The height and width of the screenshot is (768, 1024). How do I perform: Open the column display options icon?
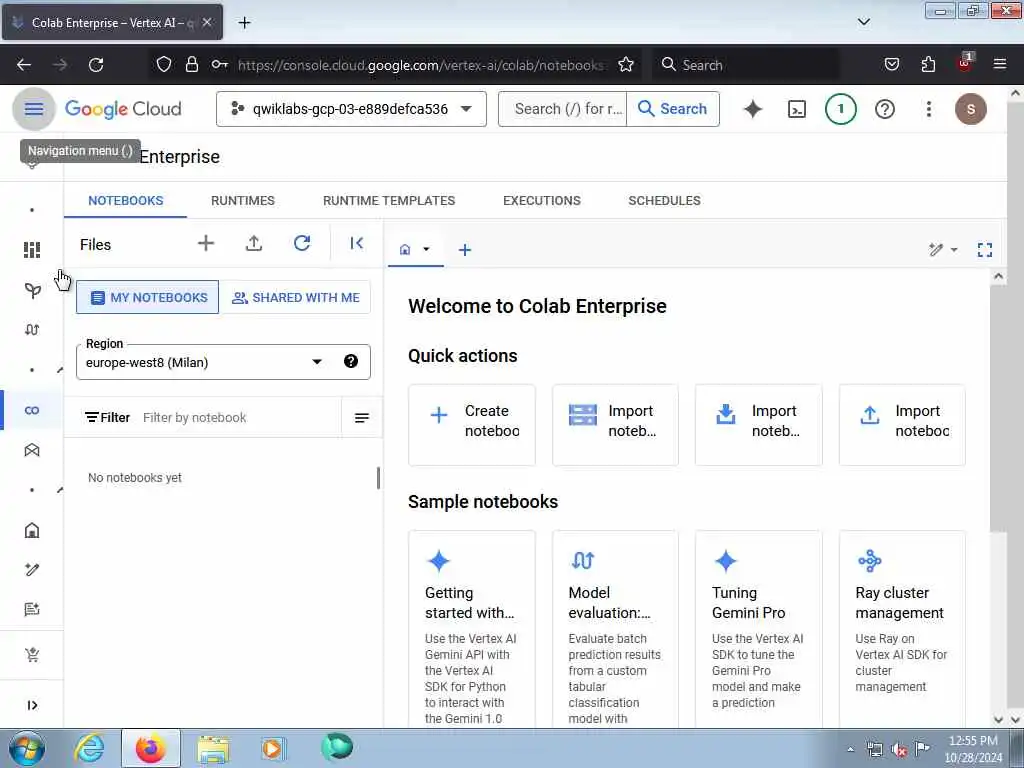(362, 418)
